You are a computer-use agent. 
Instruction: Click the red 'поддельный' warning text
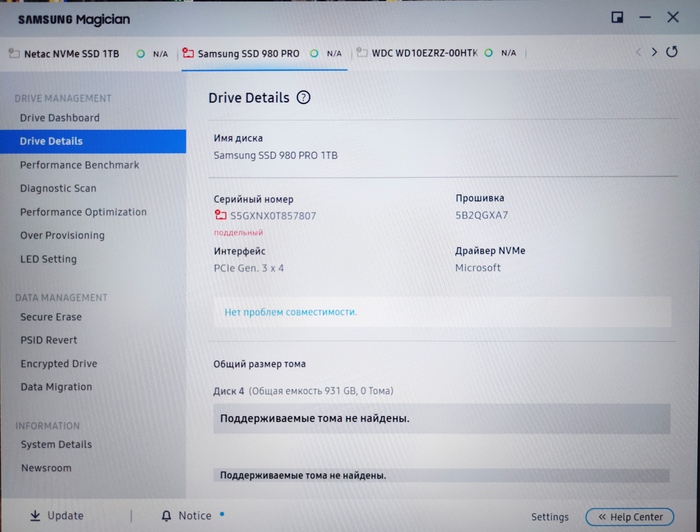(x=238, y=233)
